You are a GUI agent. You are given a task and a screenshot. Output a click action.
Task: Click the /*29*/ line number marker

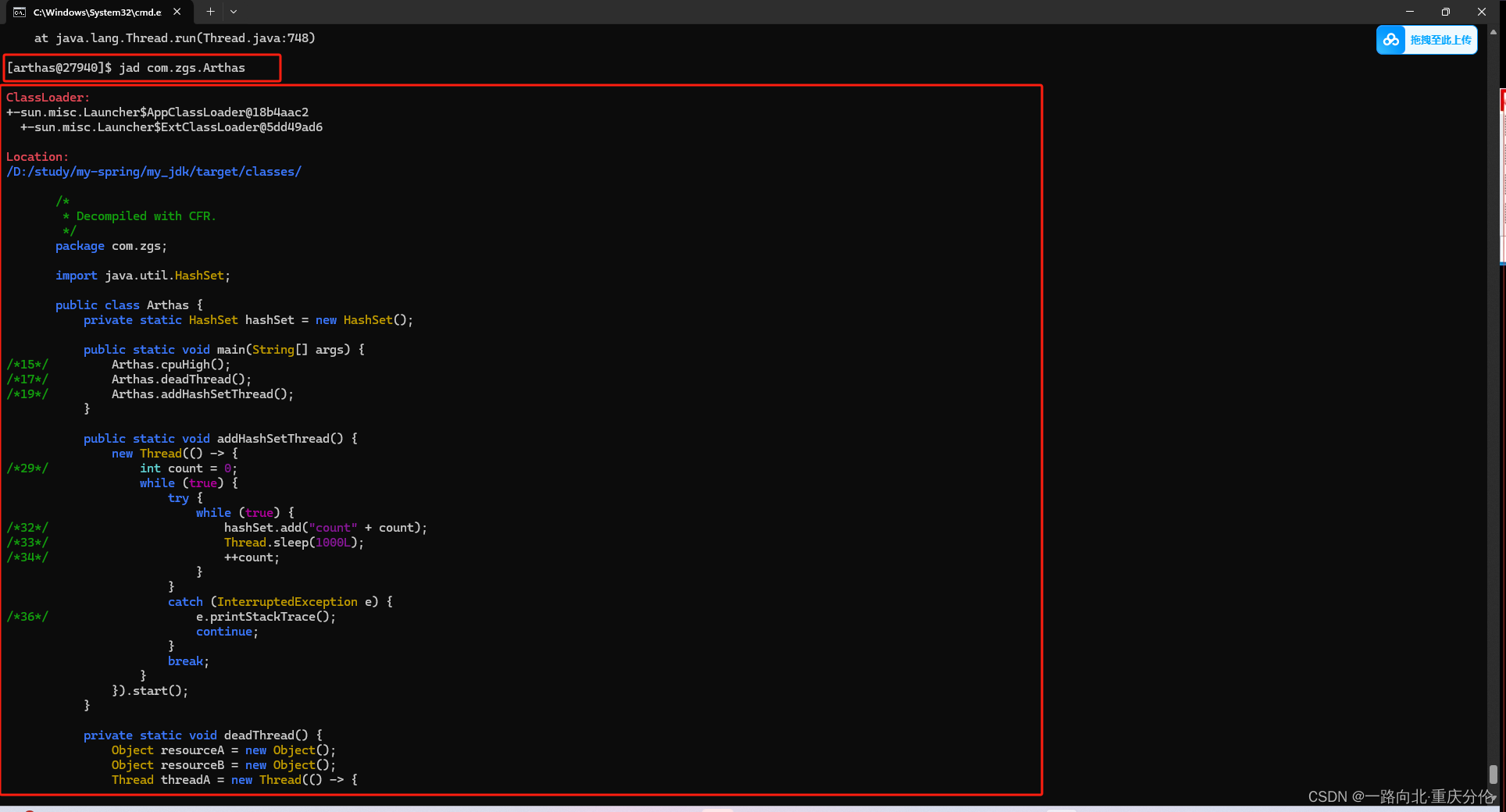[x=27, y=468]
